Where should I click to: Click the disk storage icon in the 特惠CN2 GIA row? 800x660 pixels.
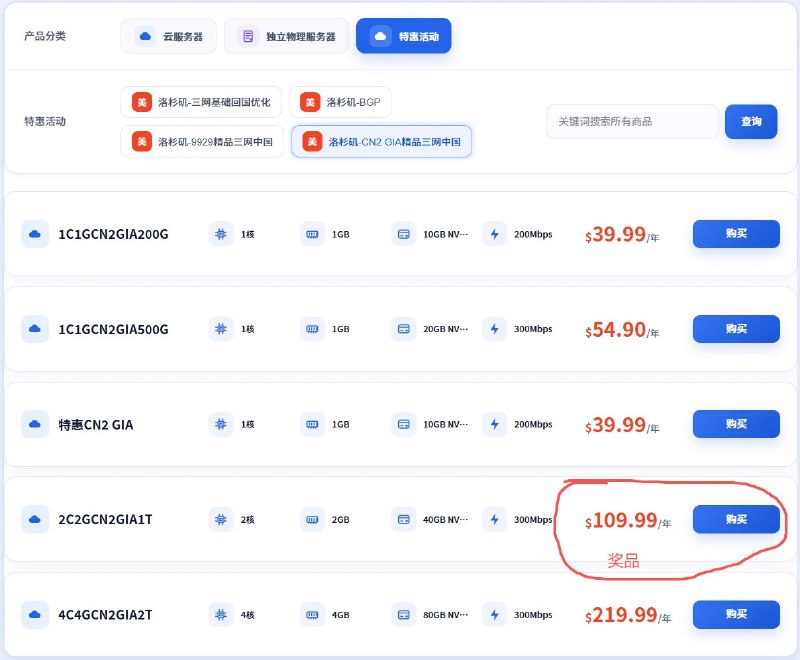point(404,424)
